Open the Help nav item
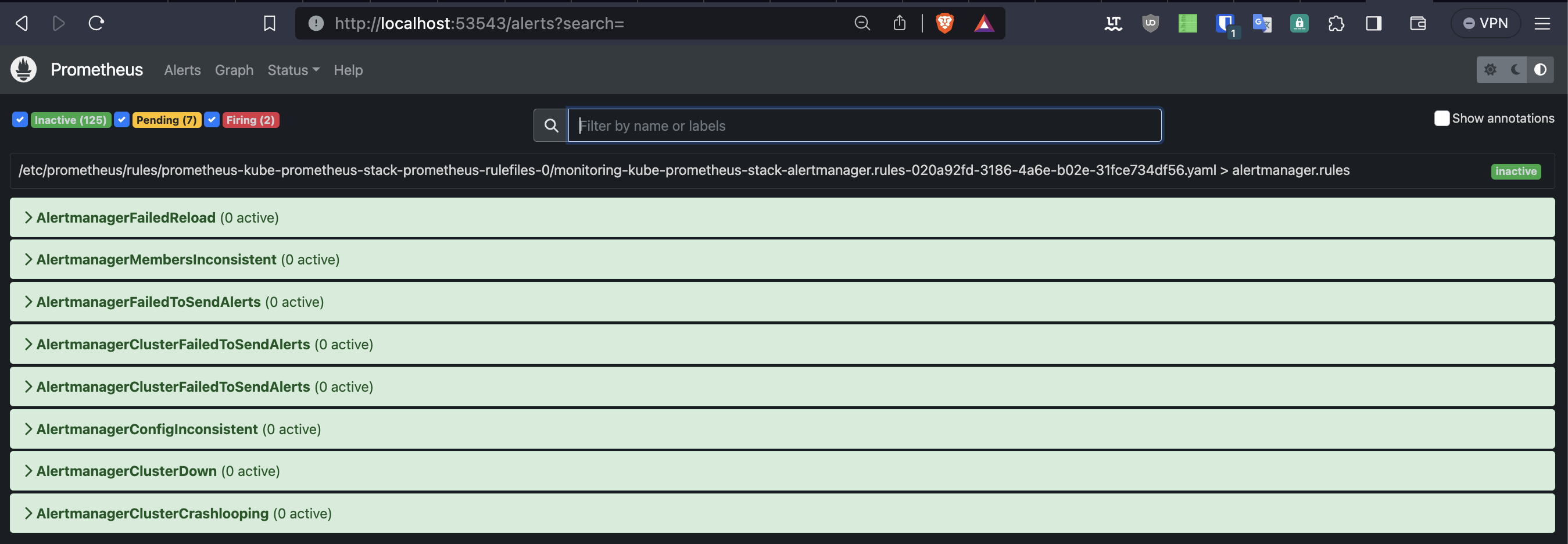The height and width of the screenshot is (544, 1568). coord(348,70)
